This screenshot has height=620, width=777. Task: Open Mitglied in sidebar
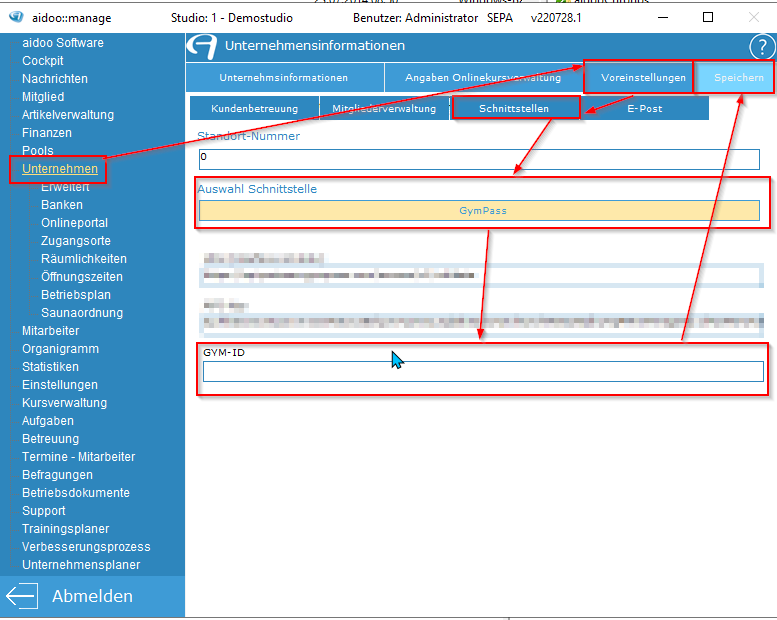(x=43, y=97)
